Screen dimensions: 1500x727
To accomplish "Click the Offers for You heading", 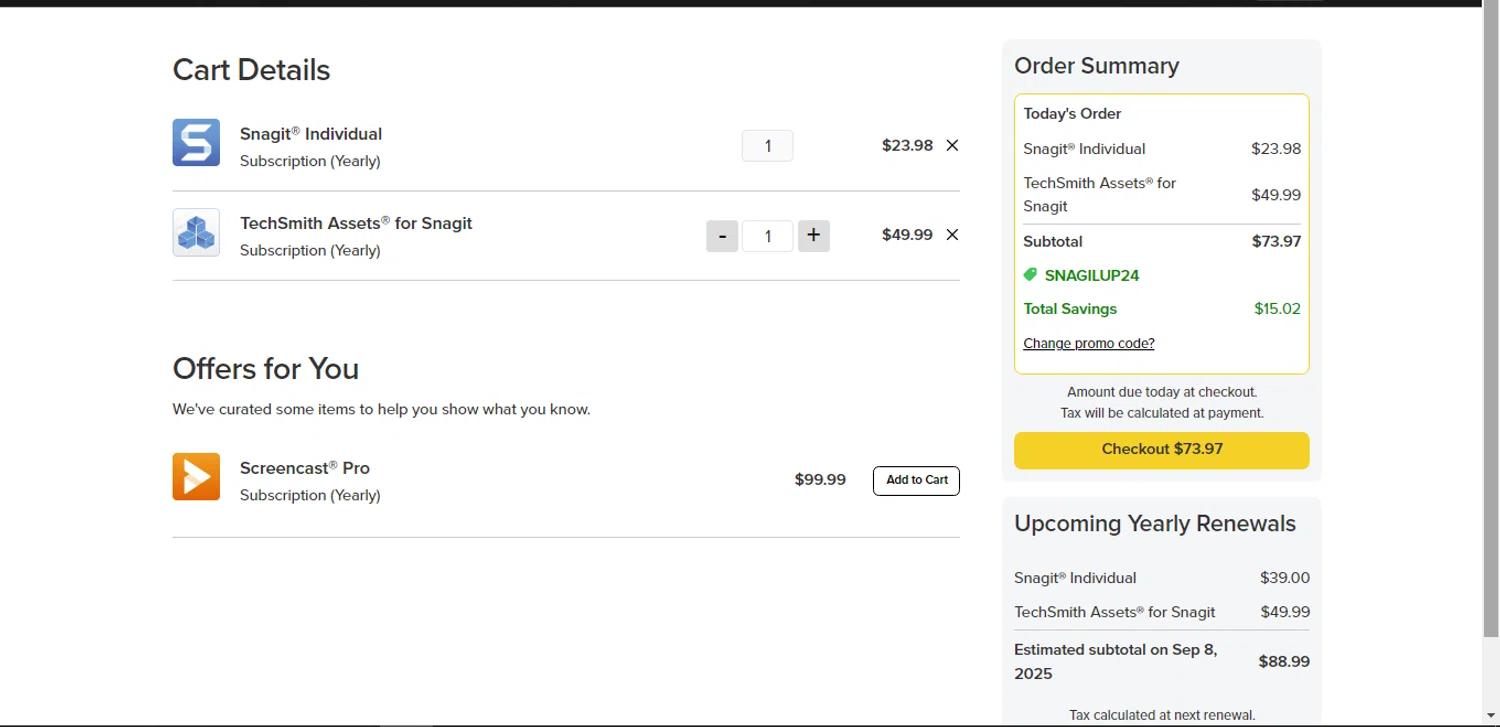I will coord(266,369).
